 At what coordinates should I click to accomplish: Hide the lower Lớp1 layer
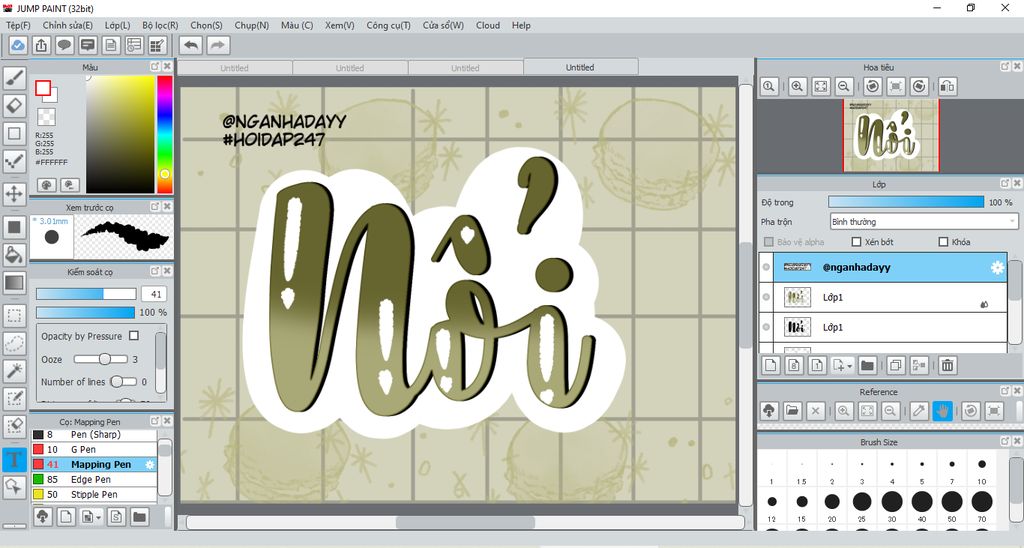coord(766,327)
